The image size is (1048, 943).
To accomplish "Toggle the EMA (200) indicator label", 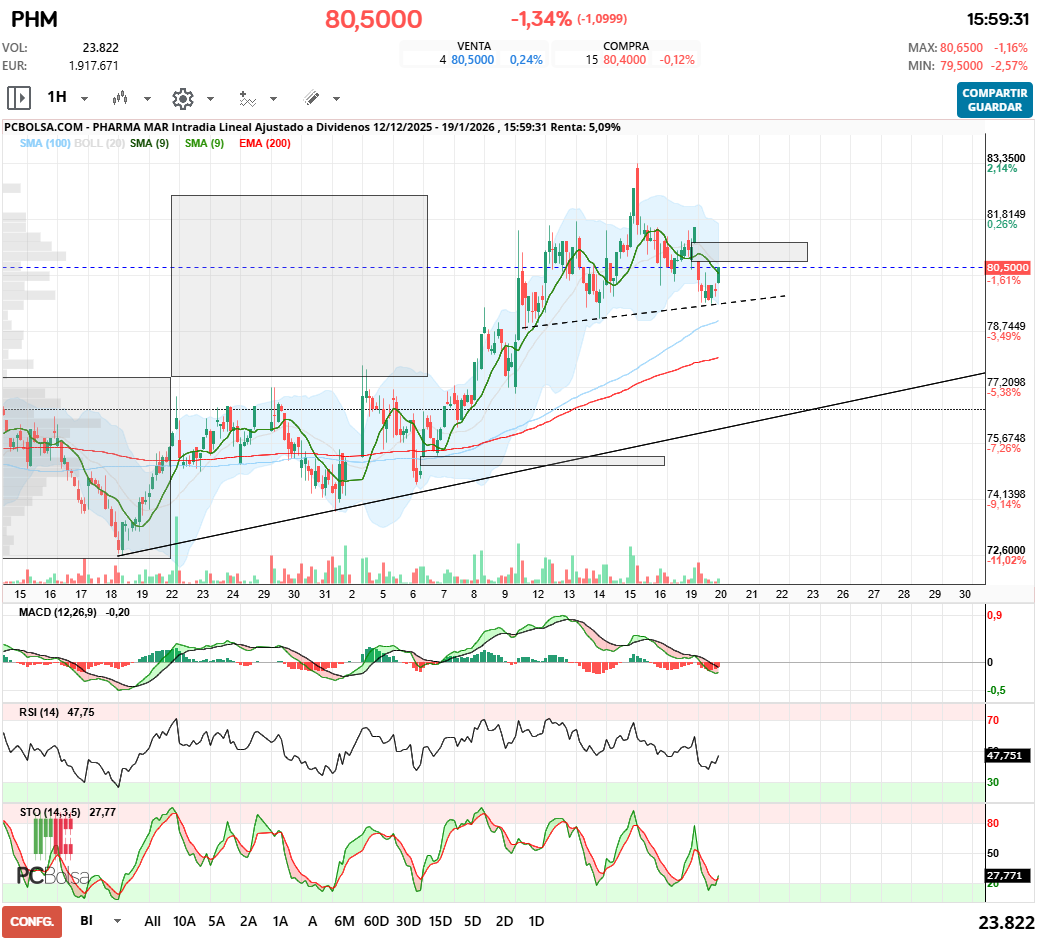I will [265, 143].
